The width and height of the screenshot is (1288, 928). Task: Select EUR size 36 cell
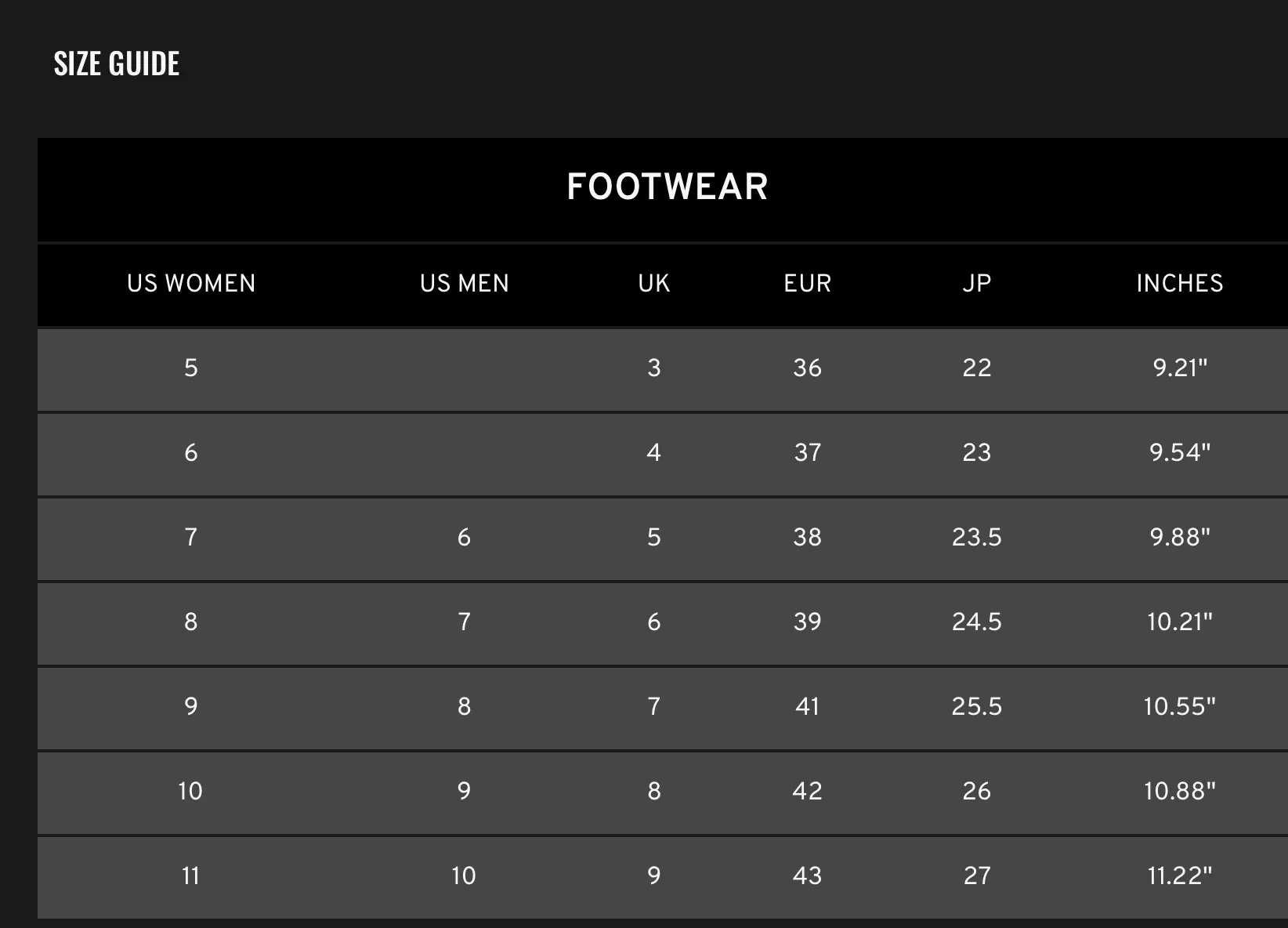coord(808,368)
